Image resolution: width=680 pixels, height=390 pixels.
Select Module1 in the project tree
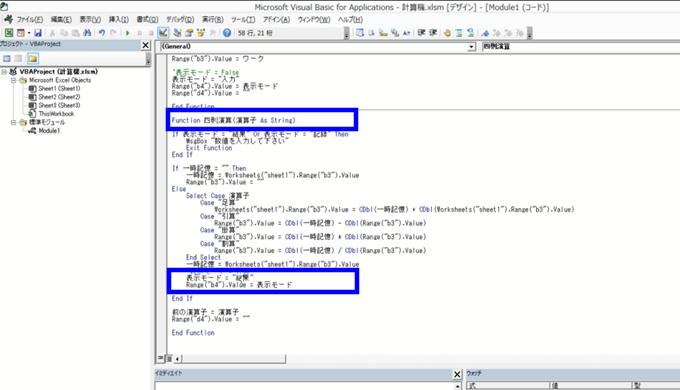pos(49,131)
